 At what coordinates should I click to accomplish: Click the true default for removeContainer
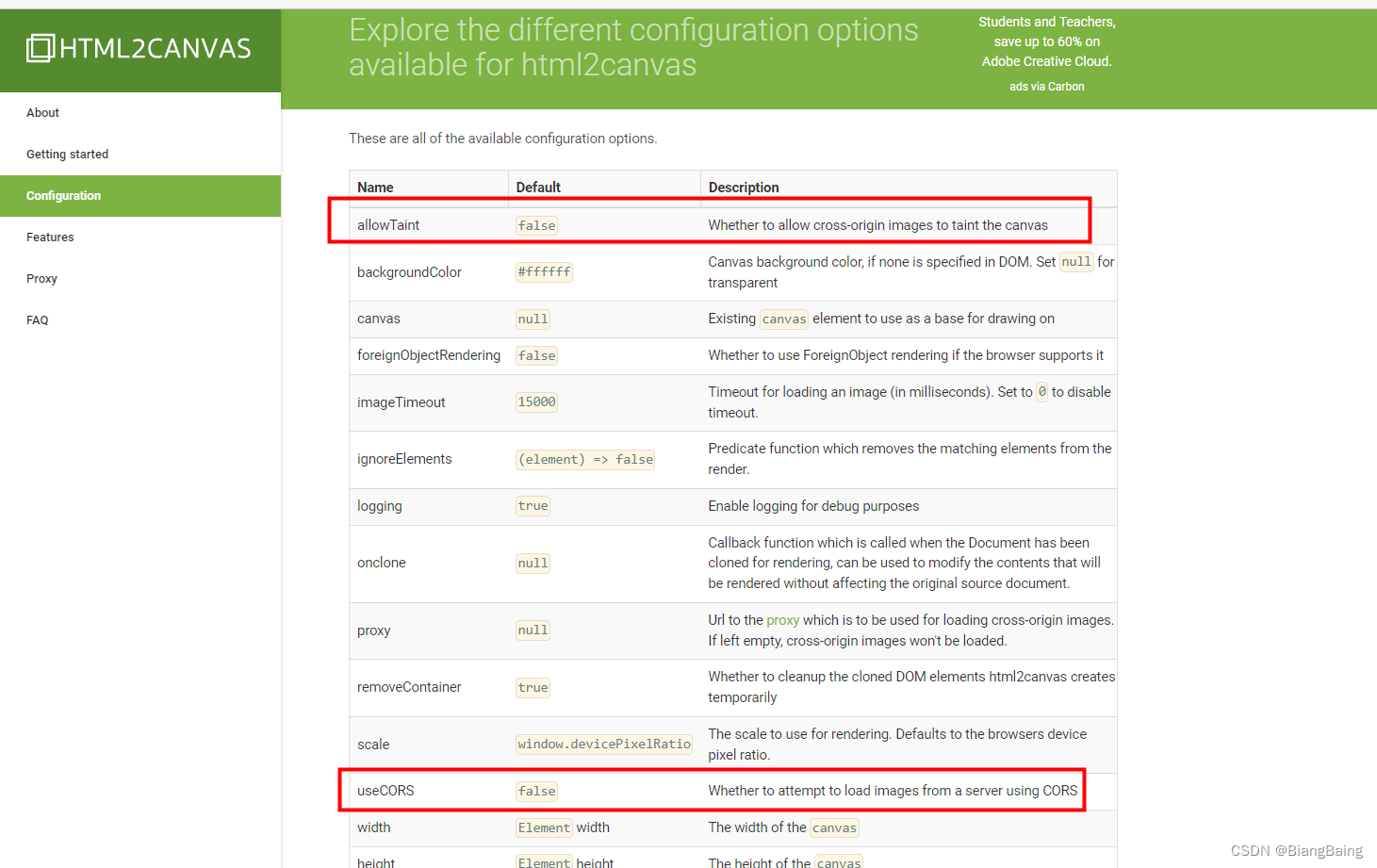point(533,688)
